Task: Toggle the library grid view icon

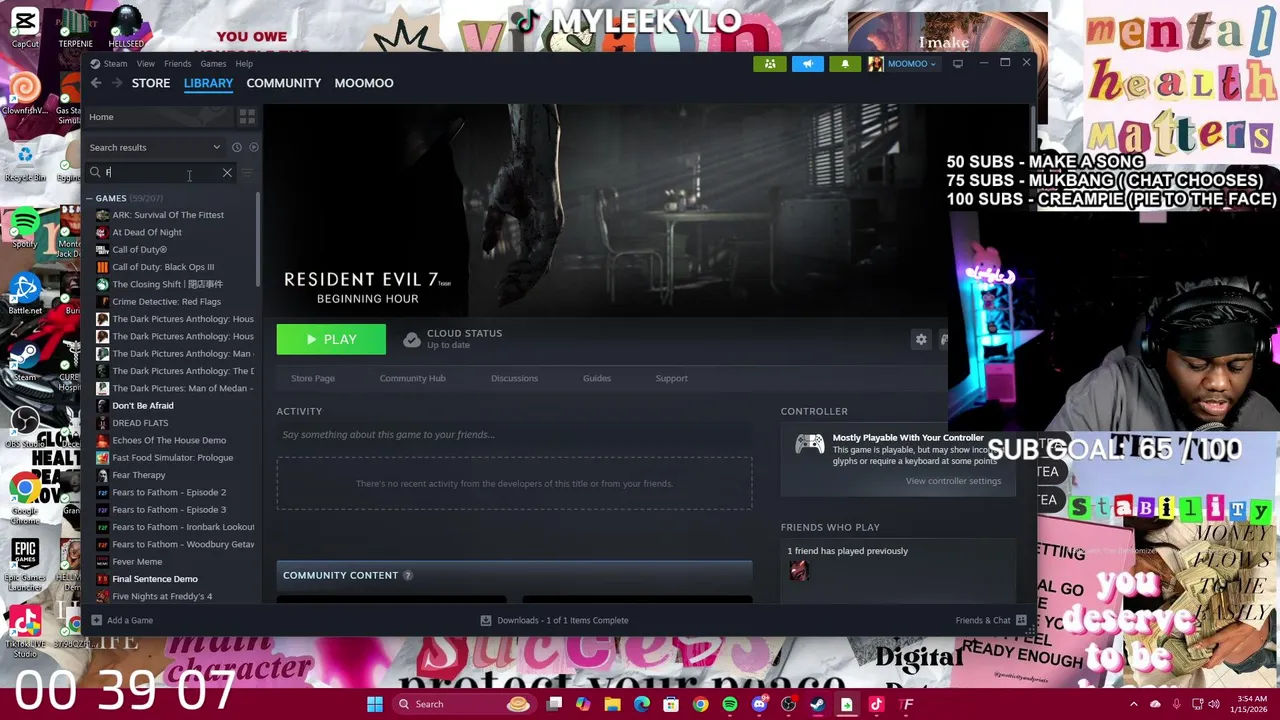Action: click(247, 117)
